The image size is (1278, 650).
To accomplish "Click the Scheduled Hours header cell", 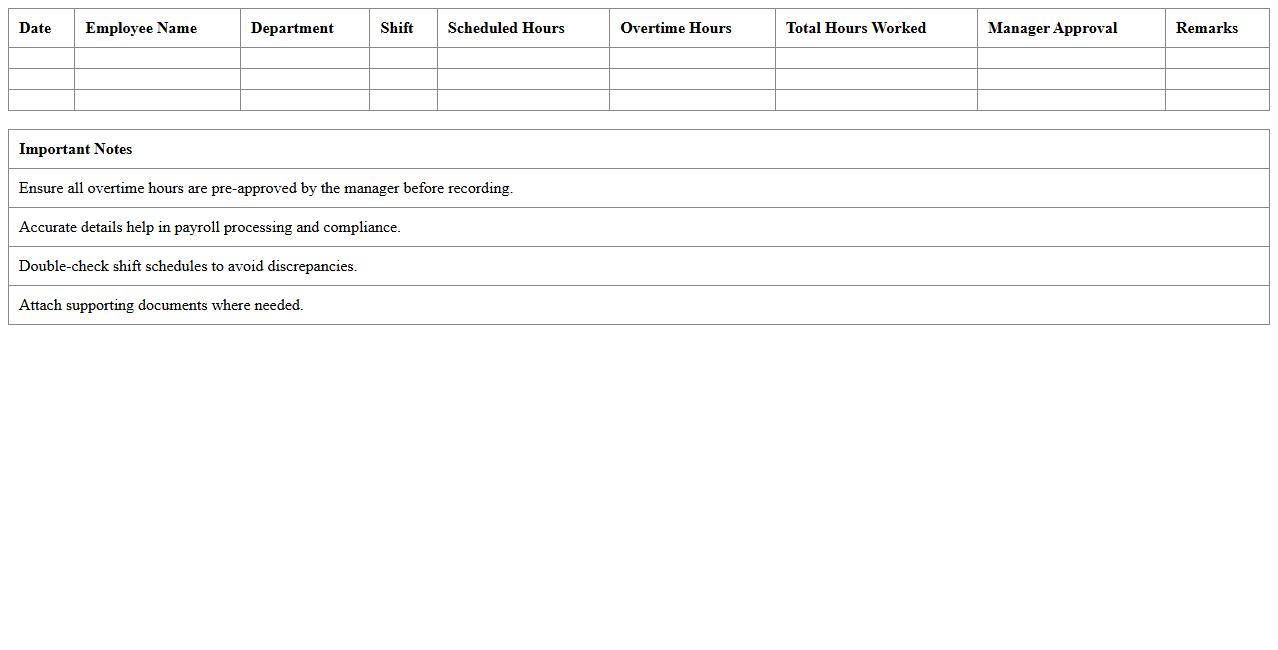I will [506, 28].
